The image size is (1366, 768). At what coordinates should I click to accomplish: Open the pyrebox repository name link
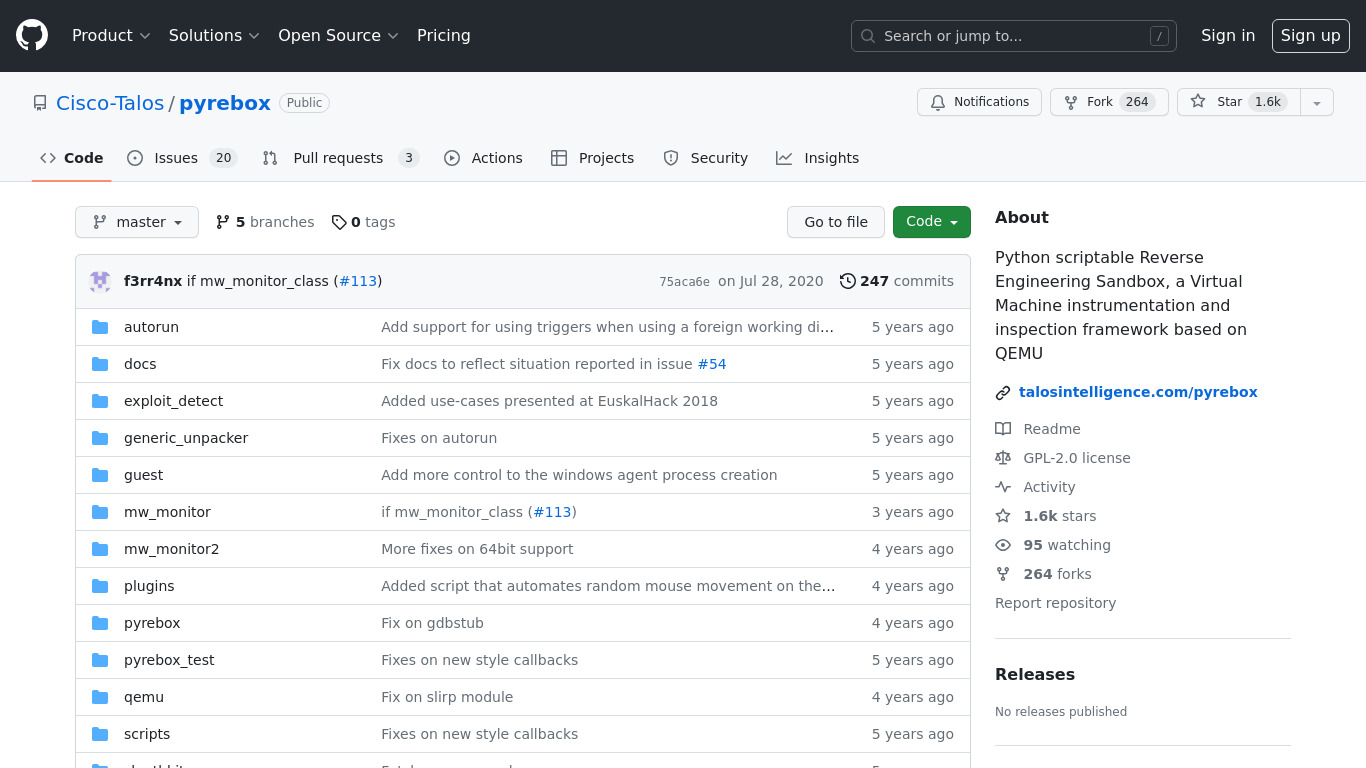[x=225, y=103]
